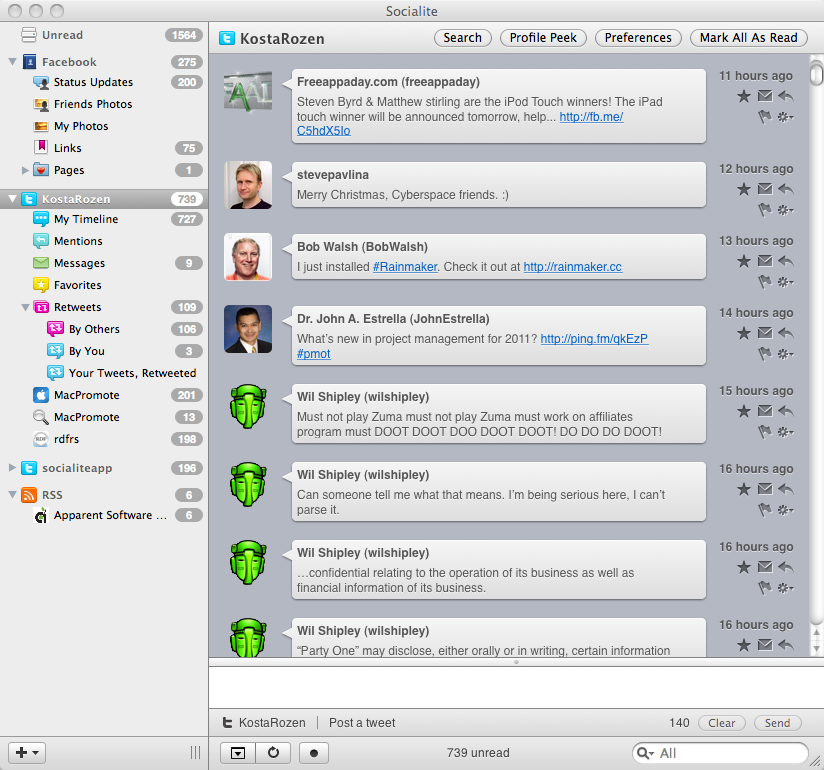
Task: Send direct message to Freeappaday via envelope icon
Action: tap(765, 96)
